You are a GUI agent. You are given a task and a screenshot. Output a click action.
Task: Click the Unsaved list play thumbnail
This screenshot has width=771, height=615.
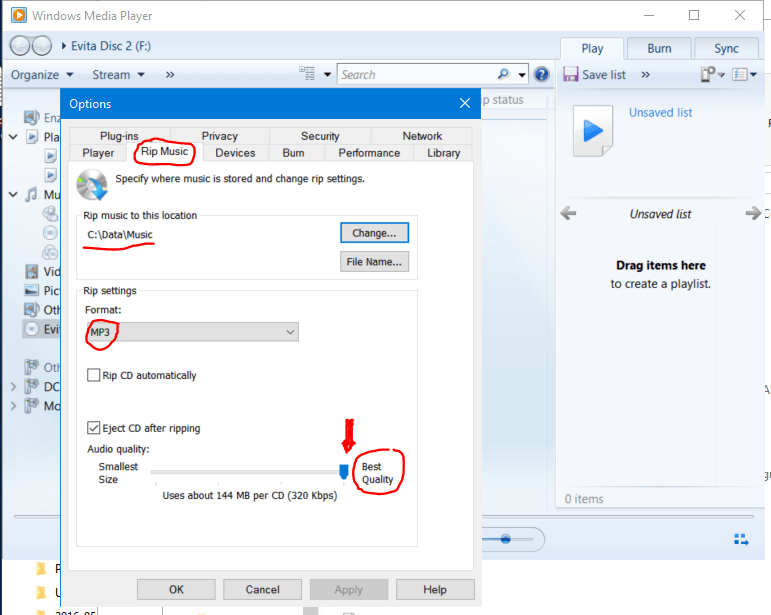(x=592, y=131)
